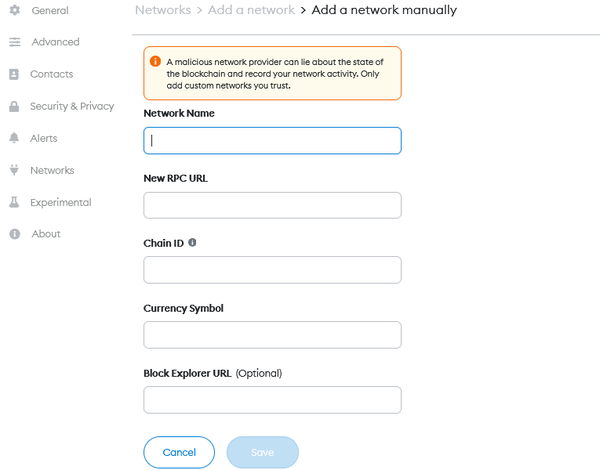Viewport: 600px width, 470px height.
Task: Click the Contacts book icon
Action: tap(14, 74)
